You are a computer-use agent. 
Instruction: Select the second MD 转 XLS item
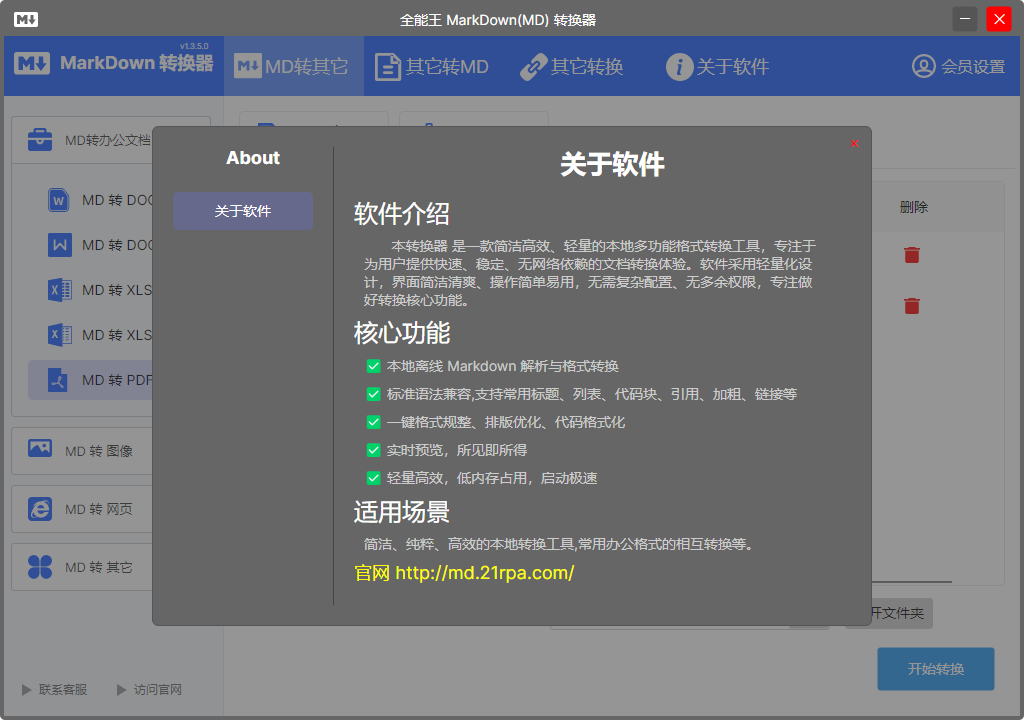click(91, 335)
